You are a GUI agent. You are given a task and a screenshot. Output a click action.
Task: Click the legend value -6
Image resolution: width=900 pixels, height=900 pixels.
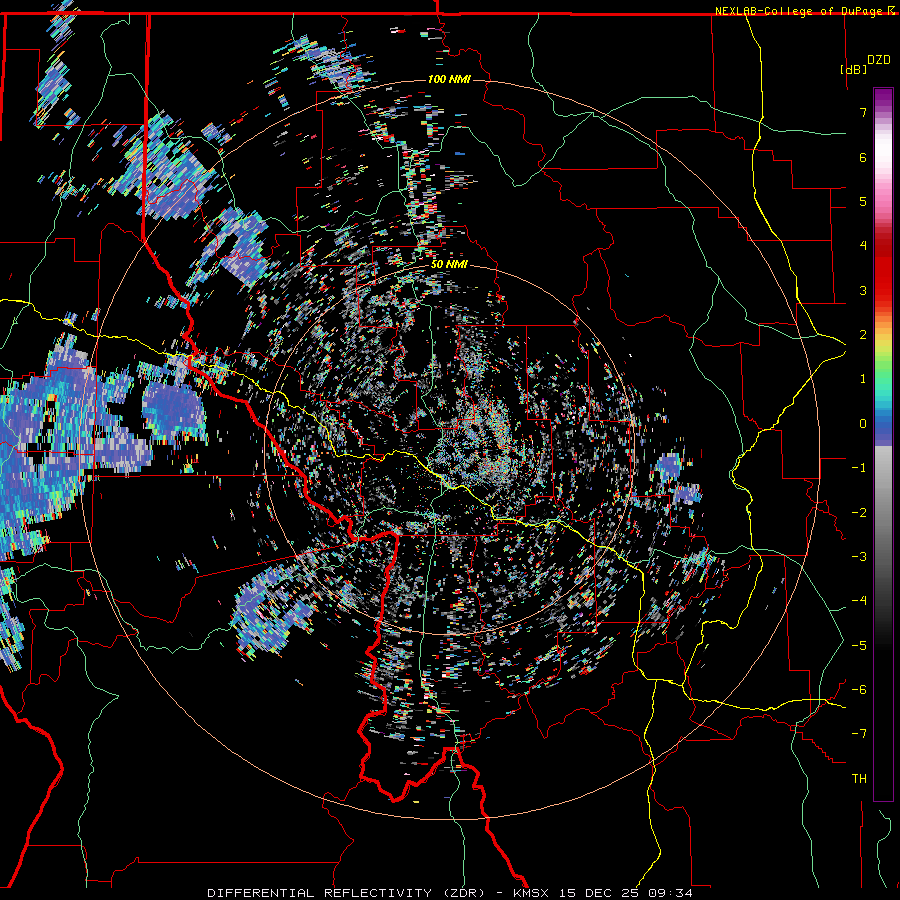coord(859,690)
